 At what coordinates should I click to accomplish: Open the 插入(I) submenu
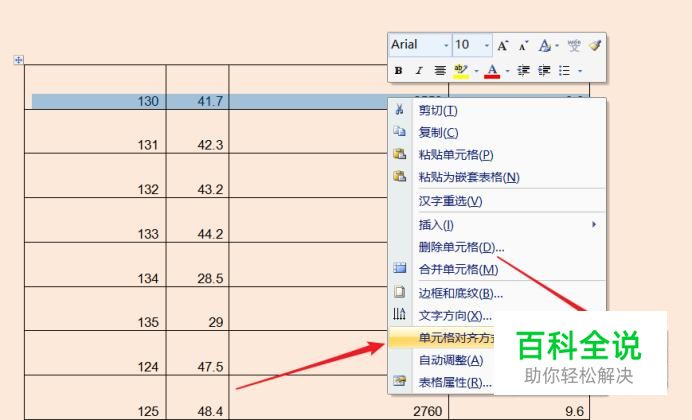[497, 225]
